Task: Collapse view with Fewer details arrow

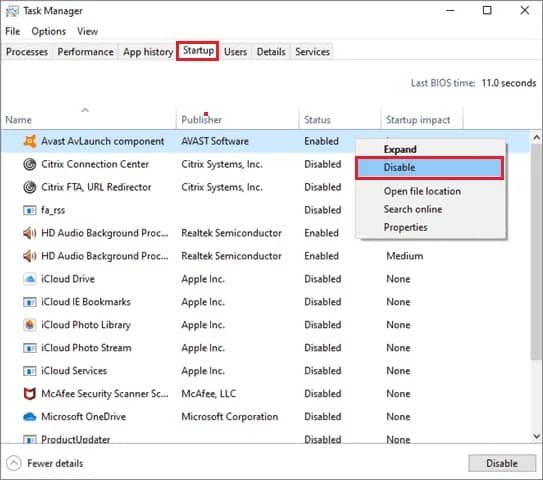Action: pos(14,463)
